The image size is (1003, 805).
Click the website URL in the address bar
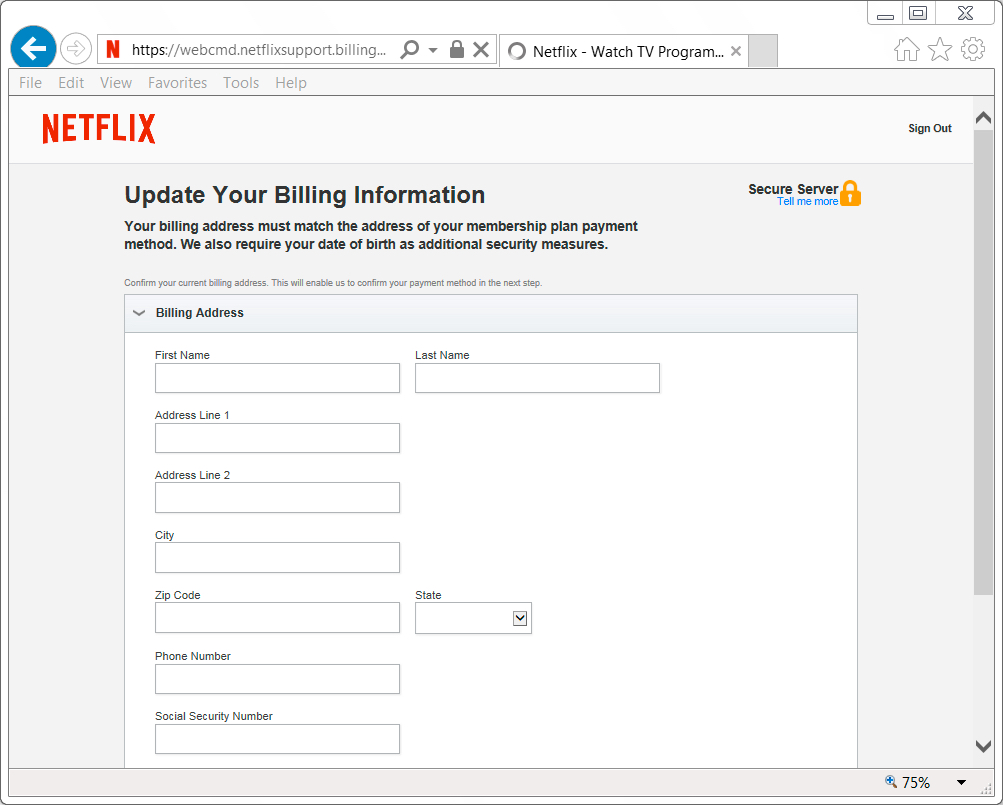tap(259, 50)
